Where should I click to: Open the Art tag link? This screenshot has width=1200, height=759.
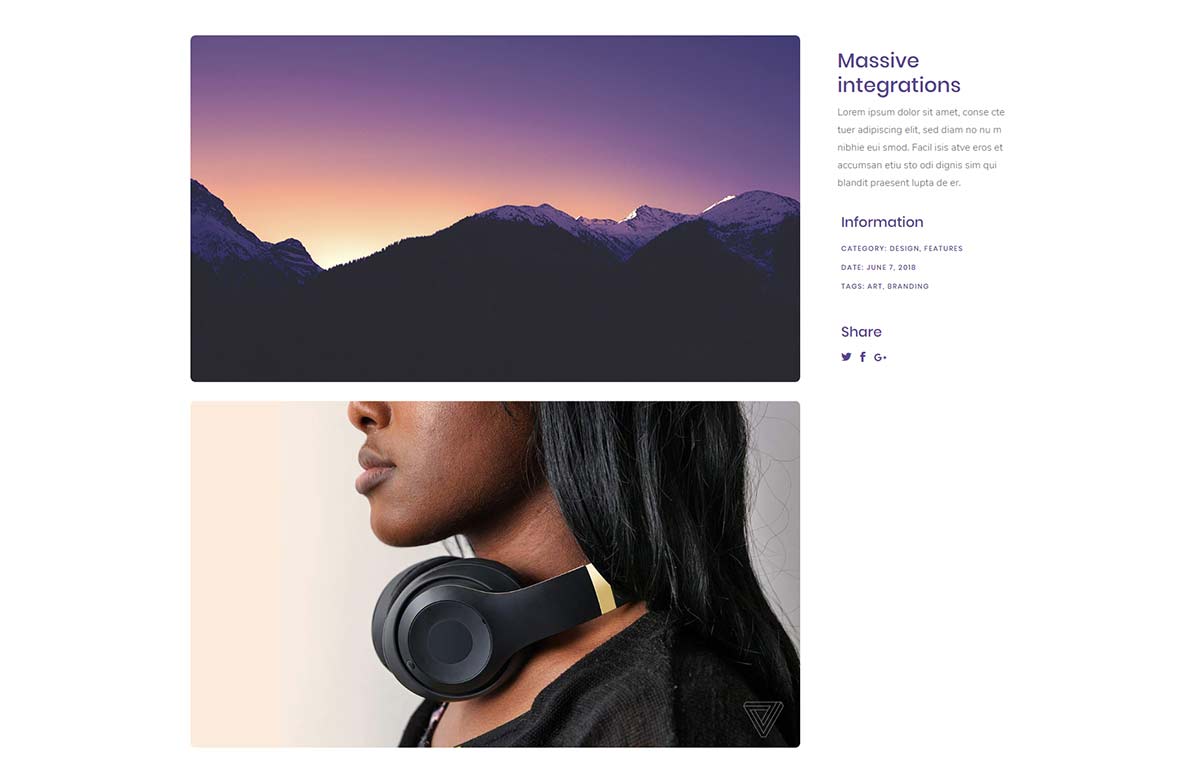875,286
